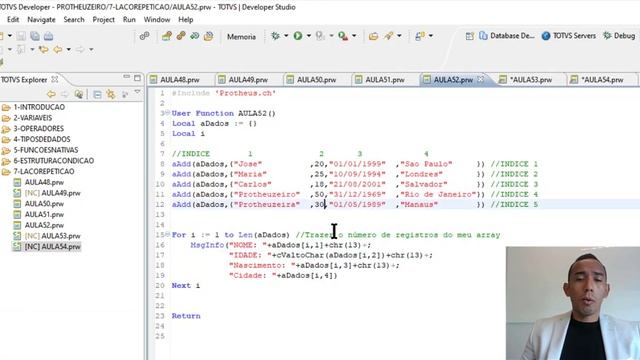Open the Window menu
The height and width of the screenshot is (360, 640).
point(157,20)
